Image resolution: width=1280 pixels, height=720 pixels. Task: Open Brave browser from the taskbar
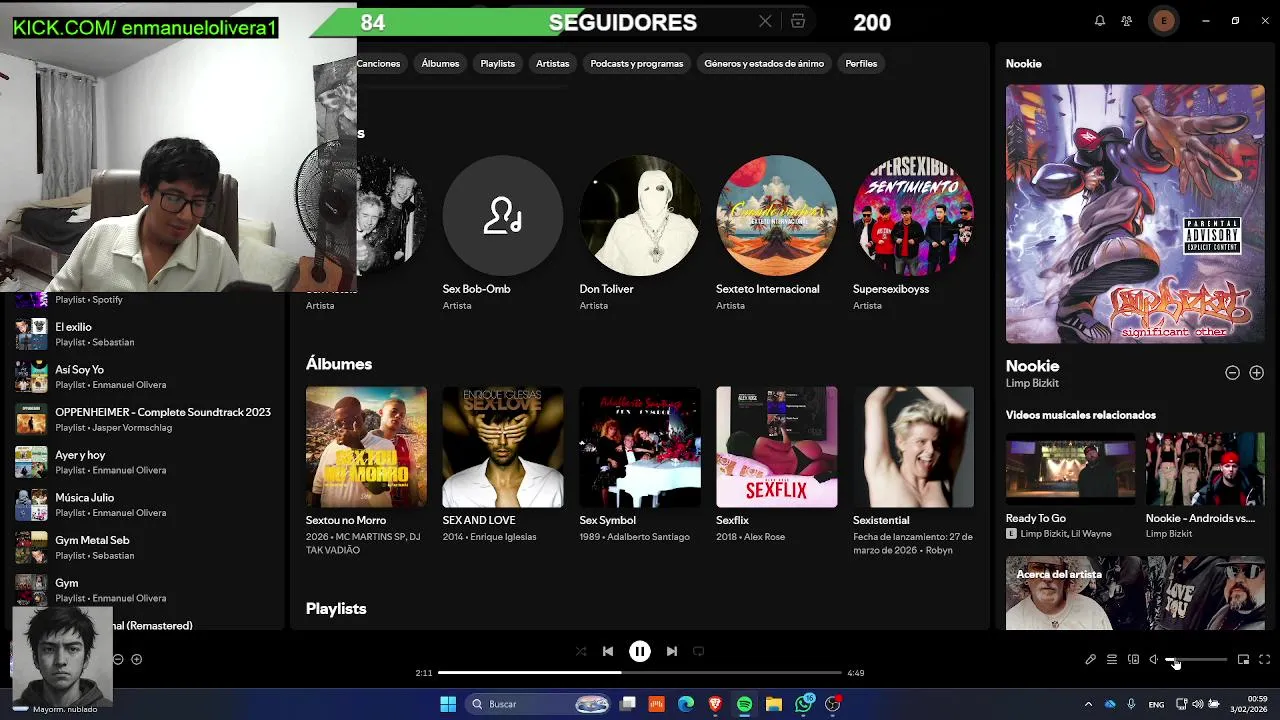[x=715, y=704]
